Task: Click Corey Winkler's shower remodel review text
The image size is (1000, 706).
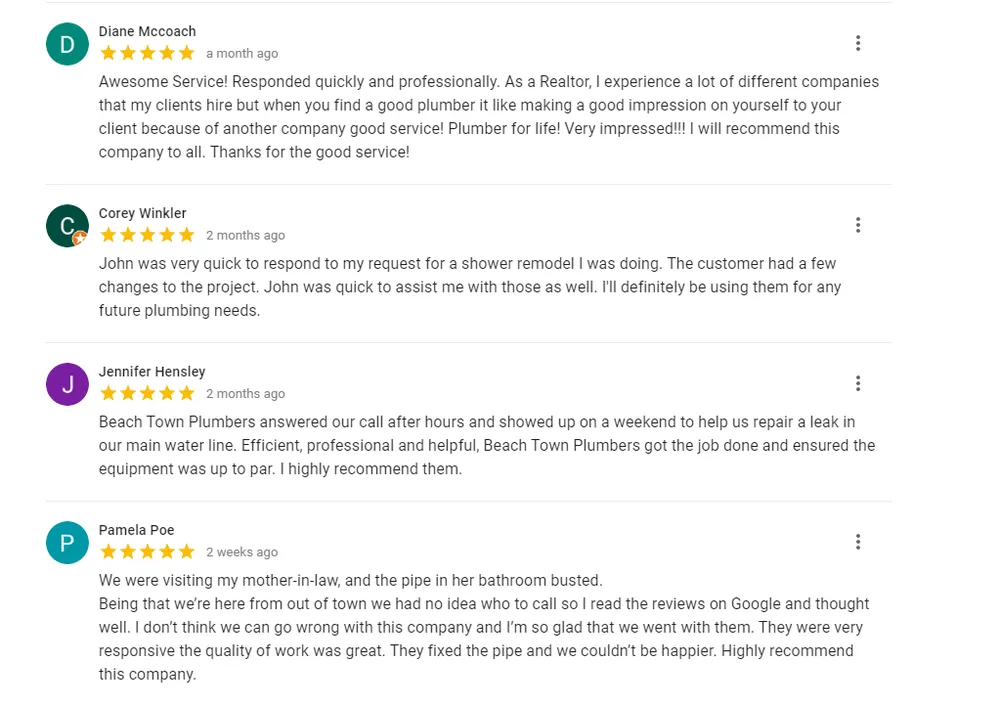Action: pyautogui.click(x=468, y=287)
